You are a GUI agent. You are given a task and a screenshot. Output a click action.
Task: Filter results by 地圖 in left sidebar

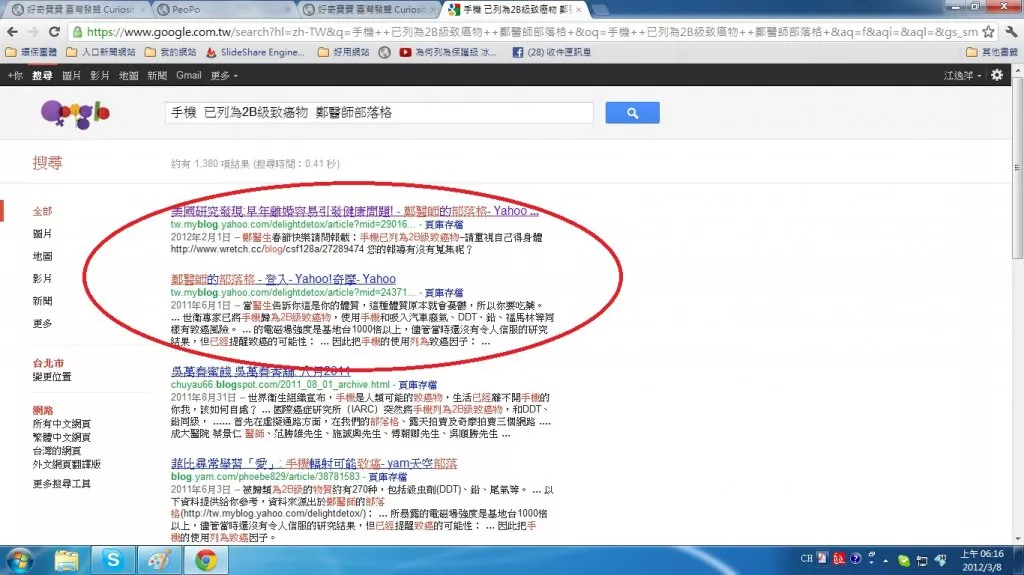(x=42, y=256)
